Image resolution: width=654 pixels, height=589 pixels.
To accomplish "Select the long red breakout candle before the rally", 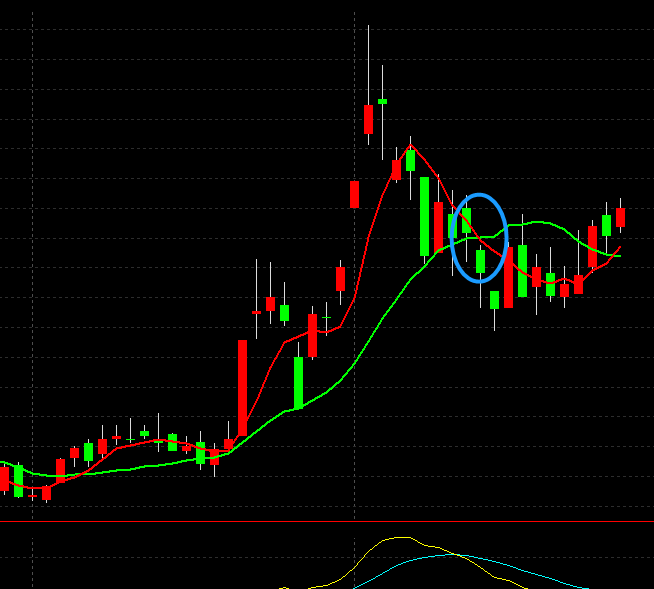I will [x=242, y=387].
